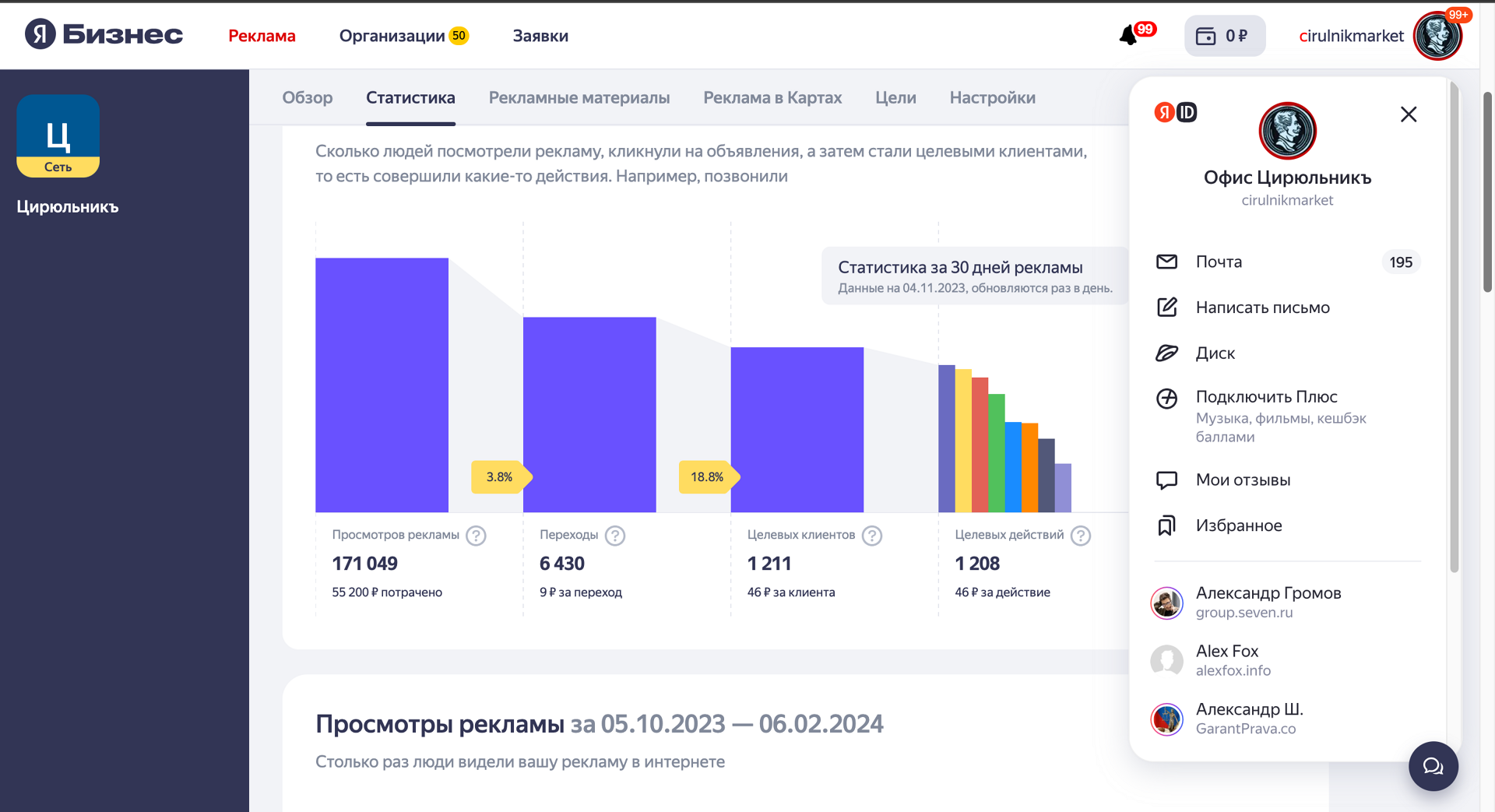Click the Переходы purple bar

click(x=589, y=414)
